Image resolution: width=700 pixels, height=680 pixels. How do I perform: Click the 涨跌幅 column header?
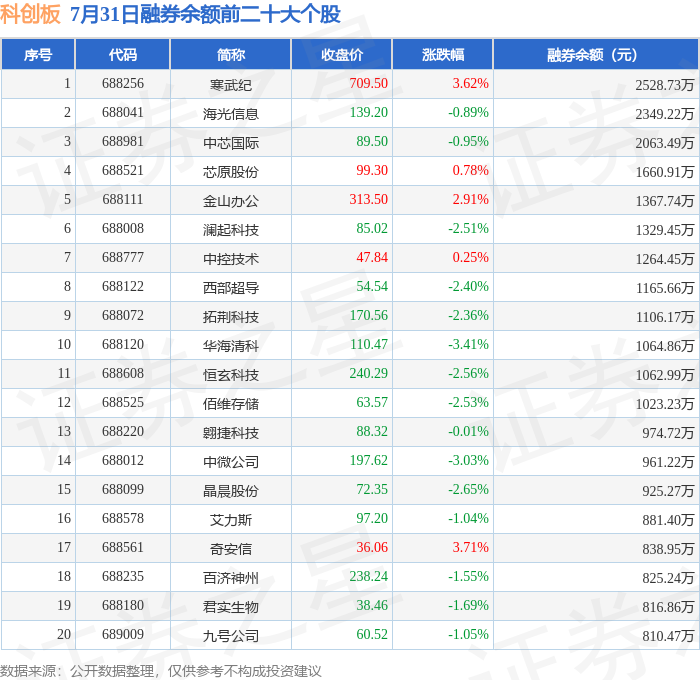pos(443,55)
